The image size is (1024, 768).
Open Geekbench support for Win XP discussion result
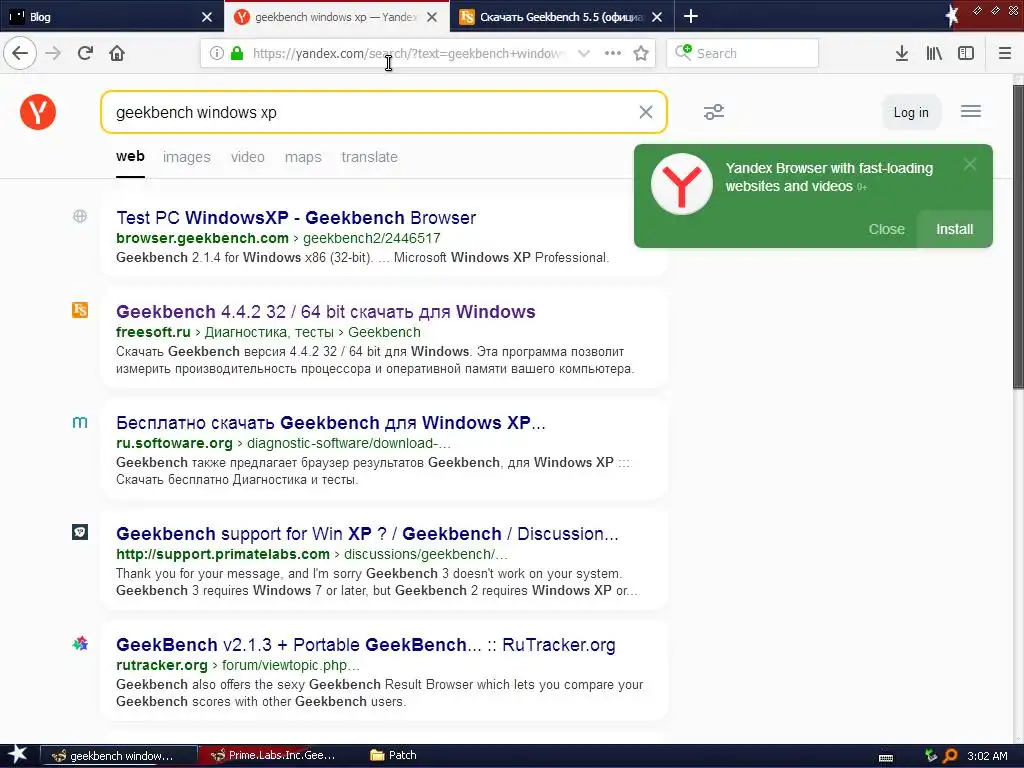(367, 534)
